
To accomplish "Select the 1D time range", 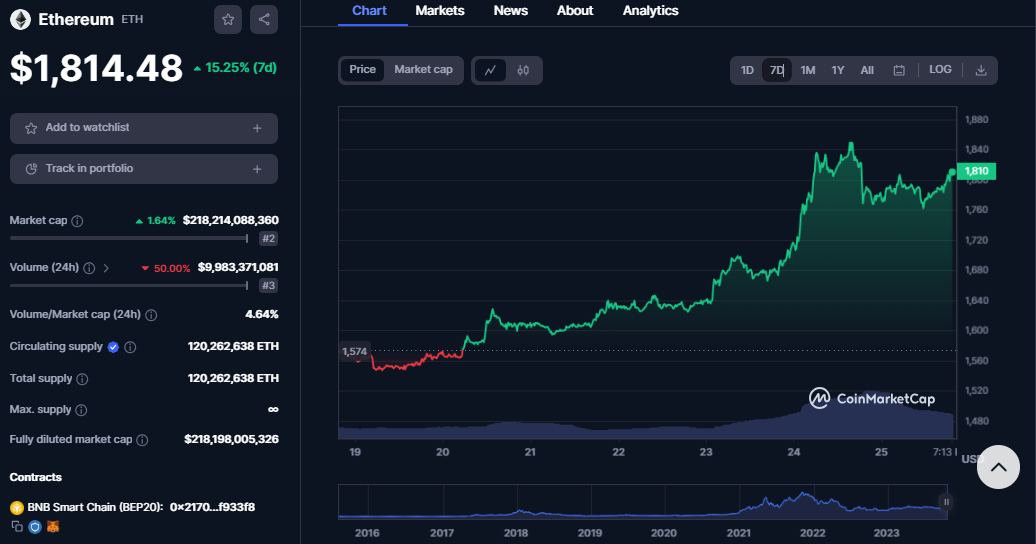I will click(x=747, y=70).
